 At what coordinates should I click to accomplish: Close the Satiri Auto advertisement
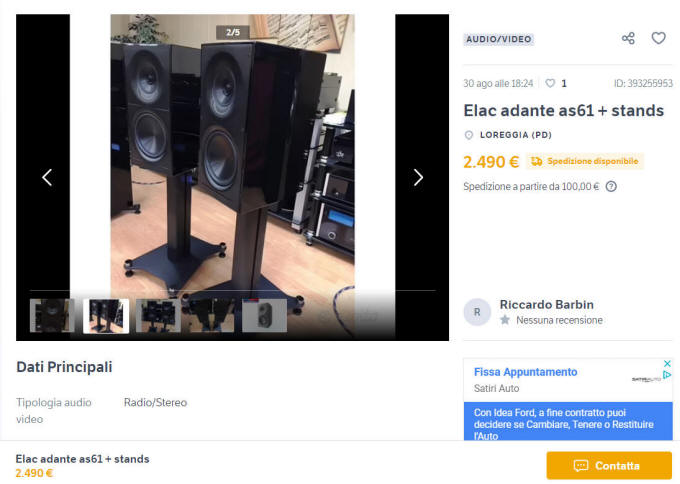pos(667,363)
